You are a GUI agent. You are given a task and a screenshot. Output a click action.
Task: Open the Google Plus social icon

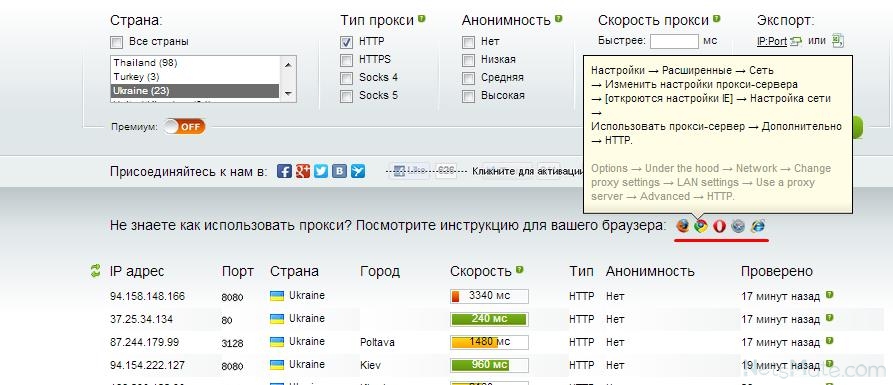pos(302,171)
